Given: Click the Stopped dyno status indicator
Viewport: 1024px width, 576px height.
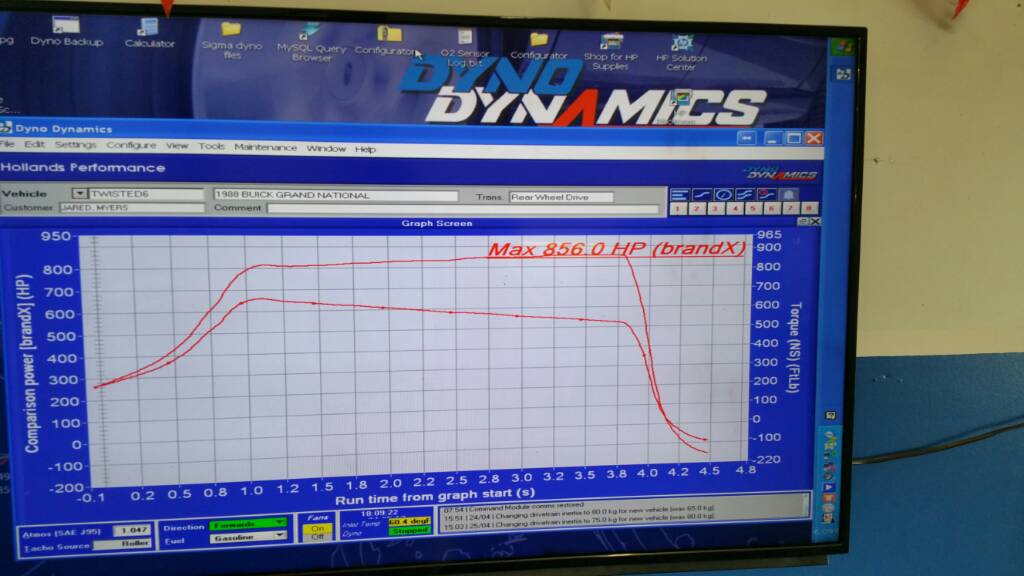Looking at the screenshot, I should [x=409, y=531].
